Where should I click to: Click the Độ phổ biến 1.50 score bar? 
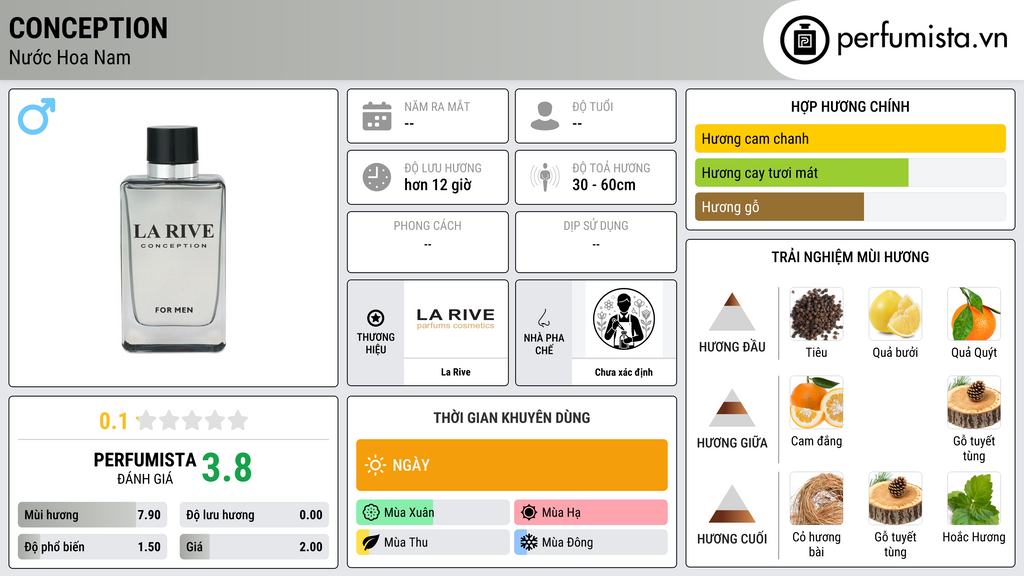point(92,547)
